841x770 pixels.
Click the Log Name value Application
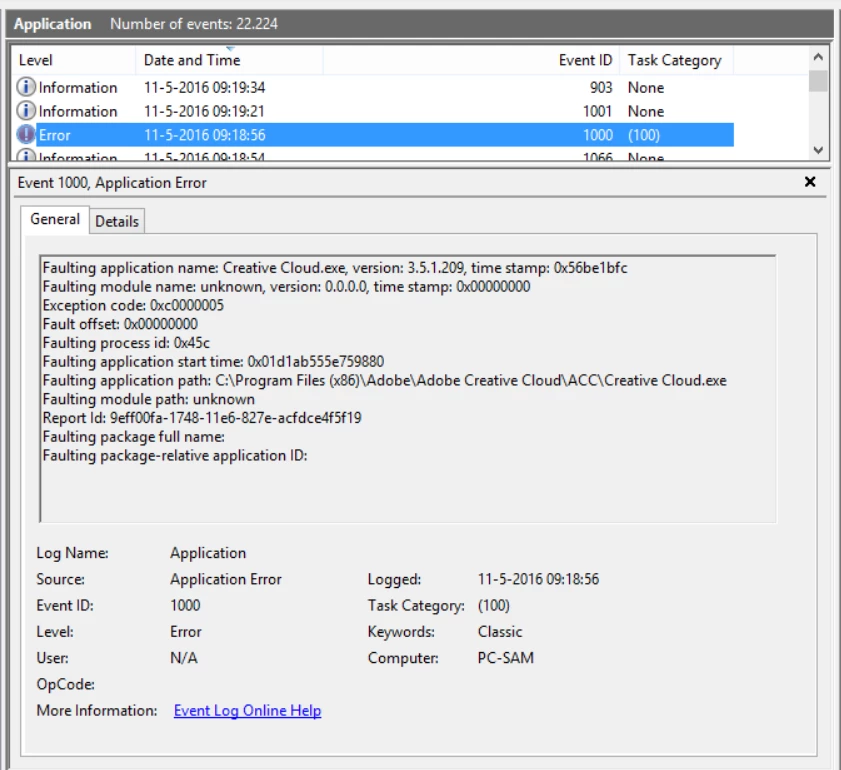tap(208, 553)
